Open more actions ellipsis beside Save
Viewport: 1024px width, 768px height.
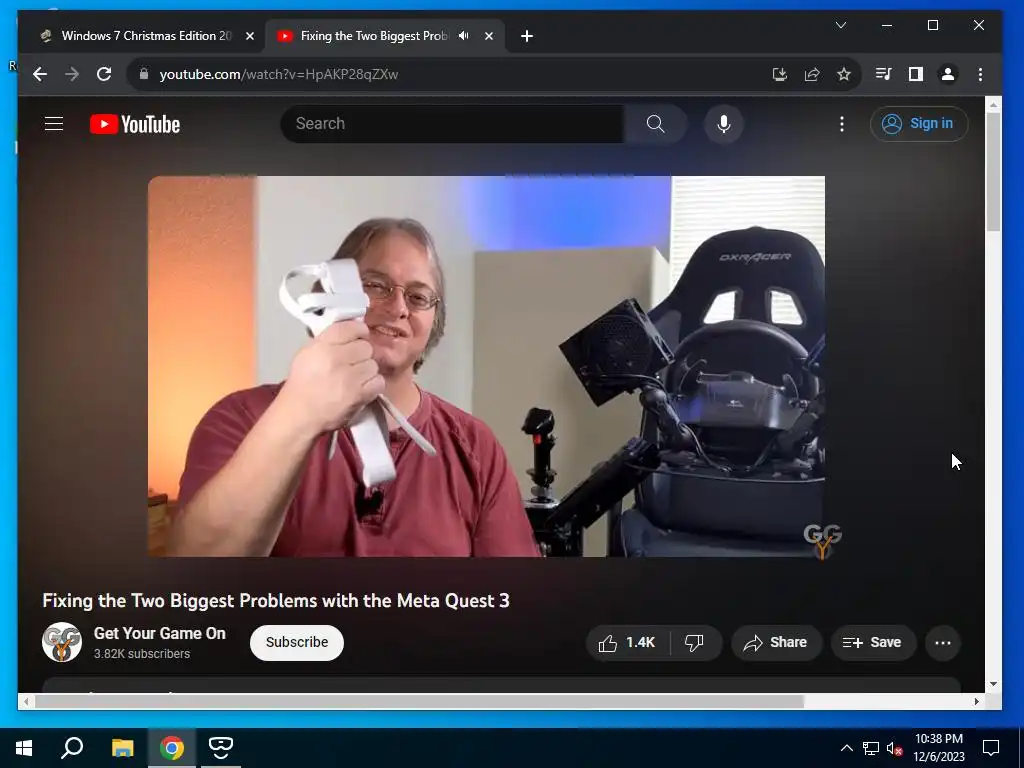pyautogui.click(x=943, y=643)
